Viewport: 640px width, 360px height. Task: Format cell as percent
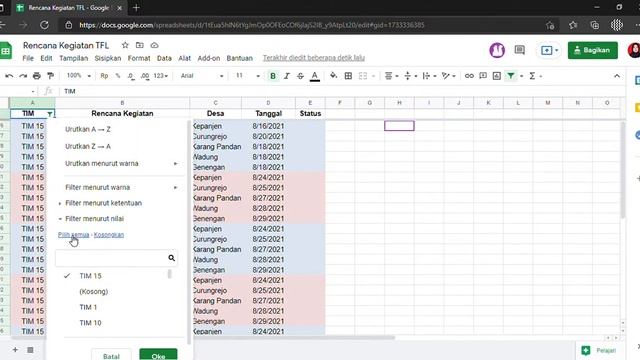click(x=118, y=76)
